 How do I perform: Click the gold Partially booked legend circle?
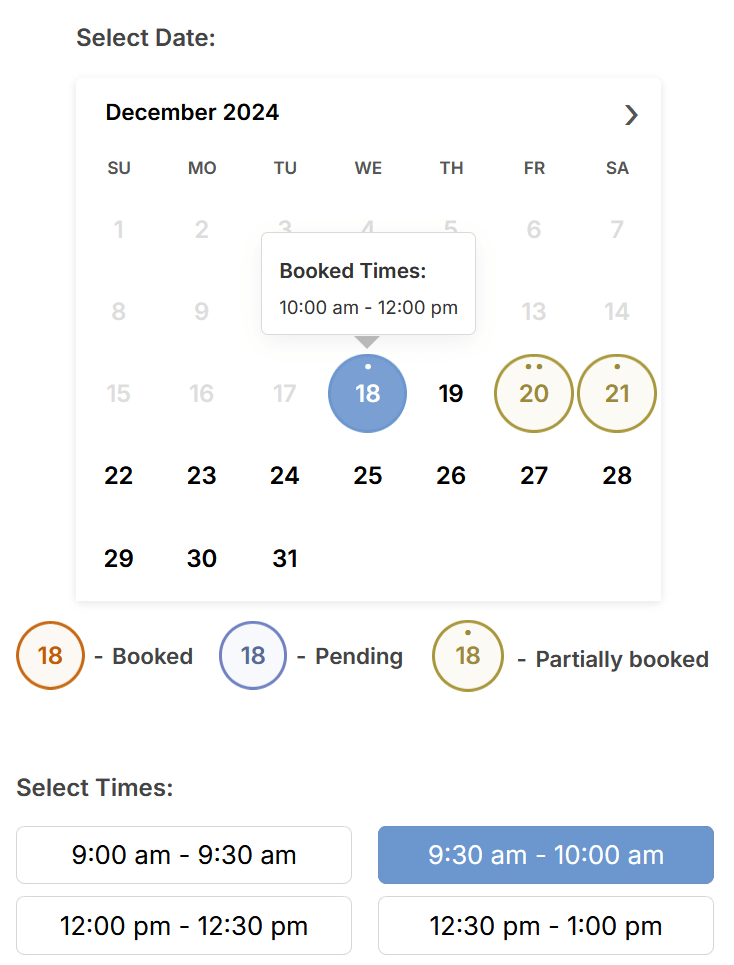(x=468, y=656)
